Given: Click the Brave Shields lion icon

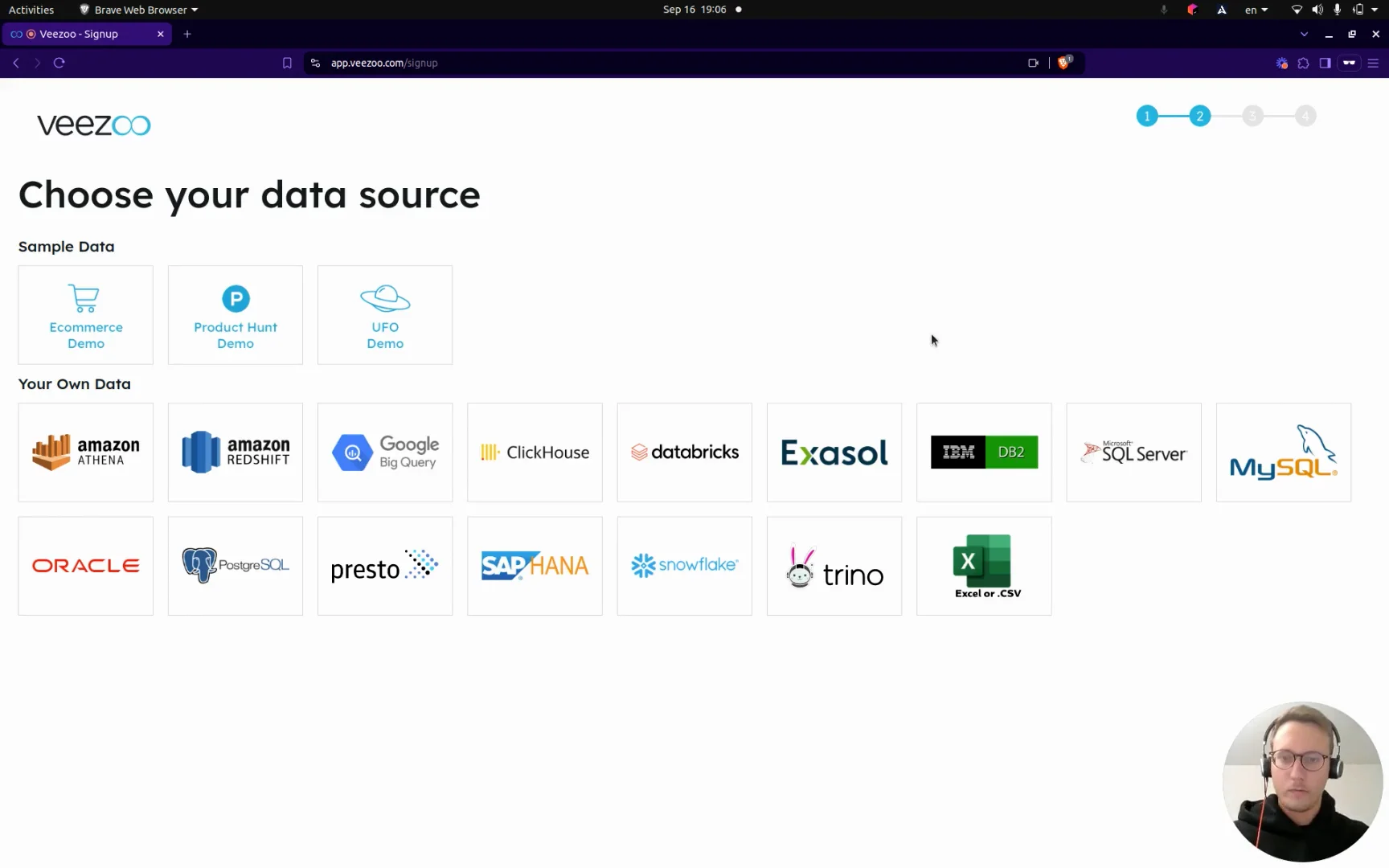Looking at the screenshot, I should (1064, 62).
